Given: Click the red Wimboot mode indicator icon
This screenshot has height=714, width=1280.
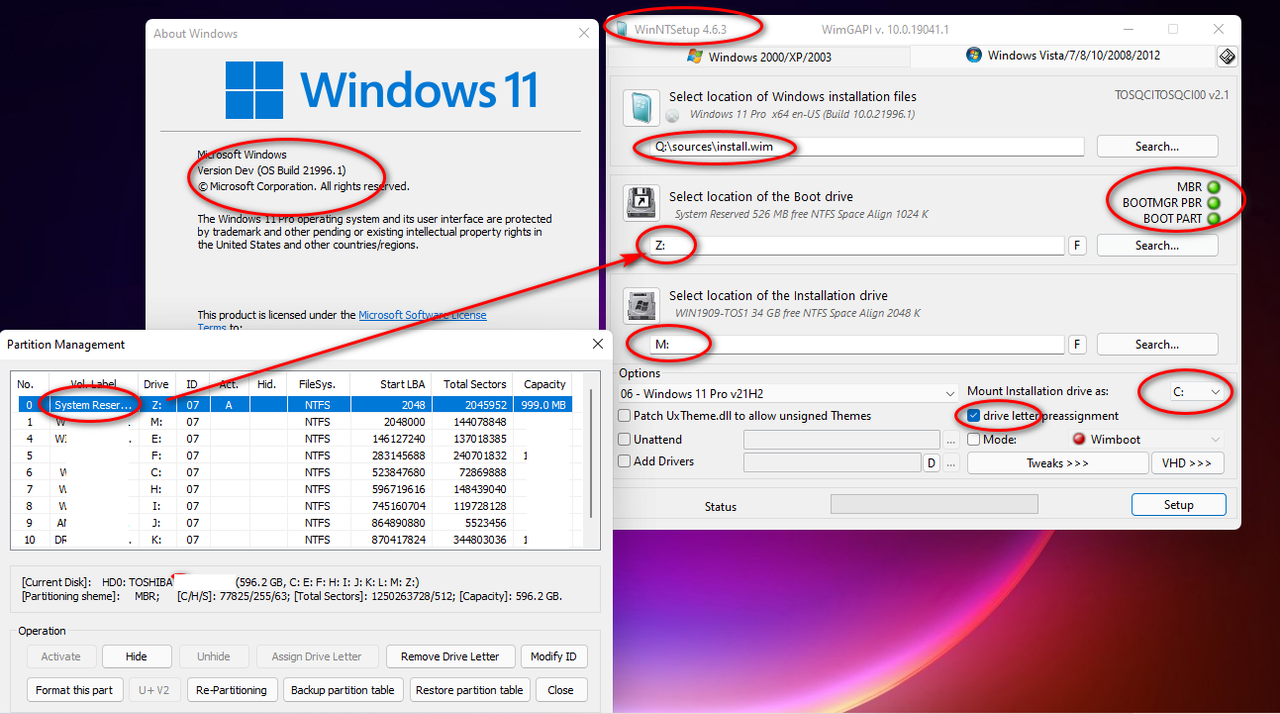Looking at the screenshot, I should (x=1078, y=439).
